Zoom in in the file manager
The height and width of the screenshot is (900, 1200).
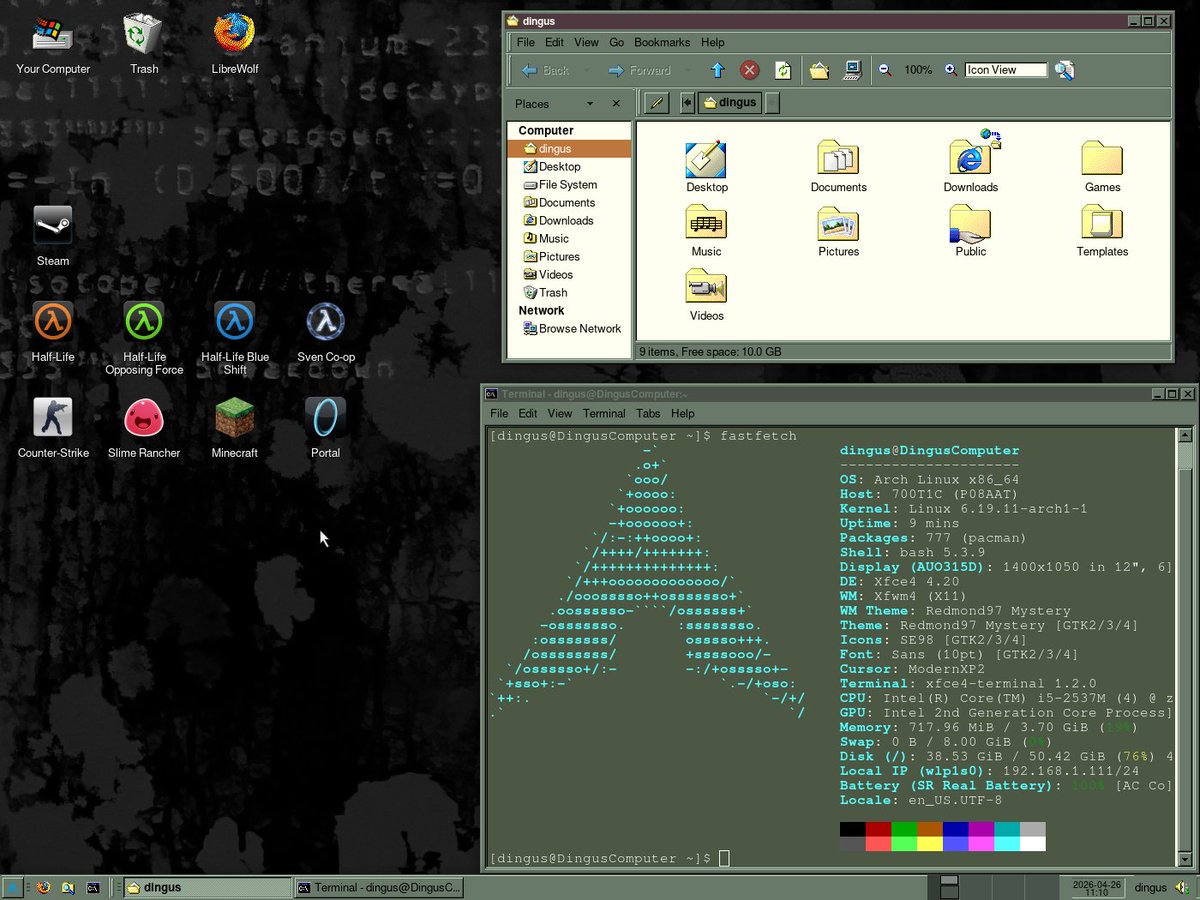click(x=951, y=70)
